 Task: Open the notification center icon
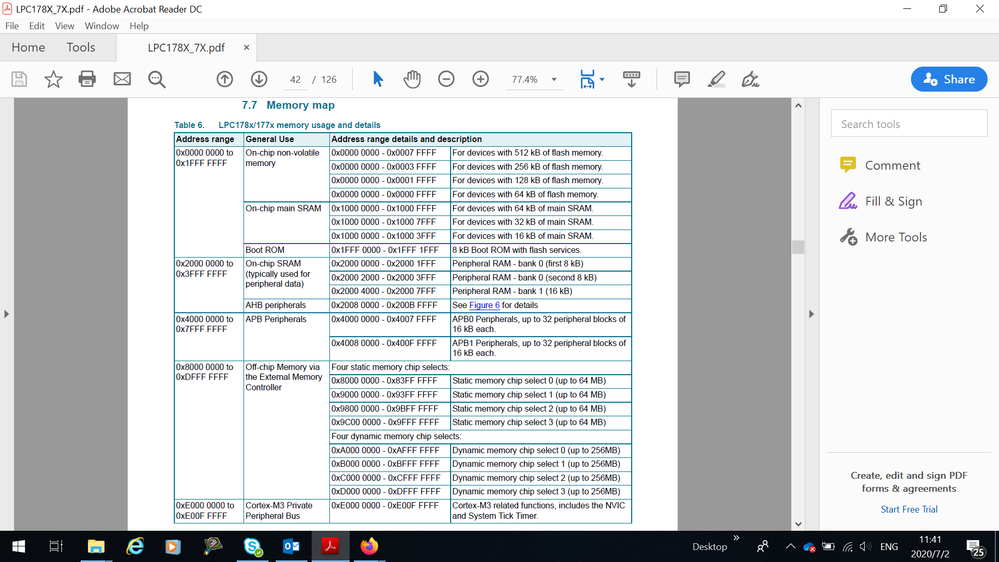tap(975, 547)
